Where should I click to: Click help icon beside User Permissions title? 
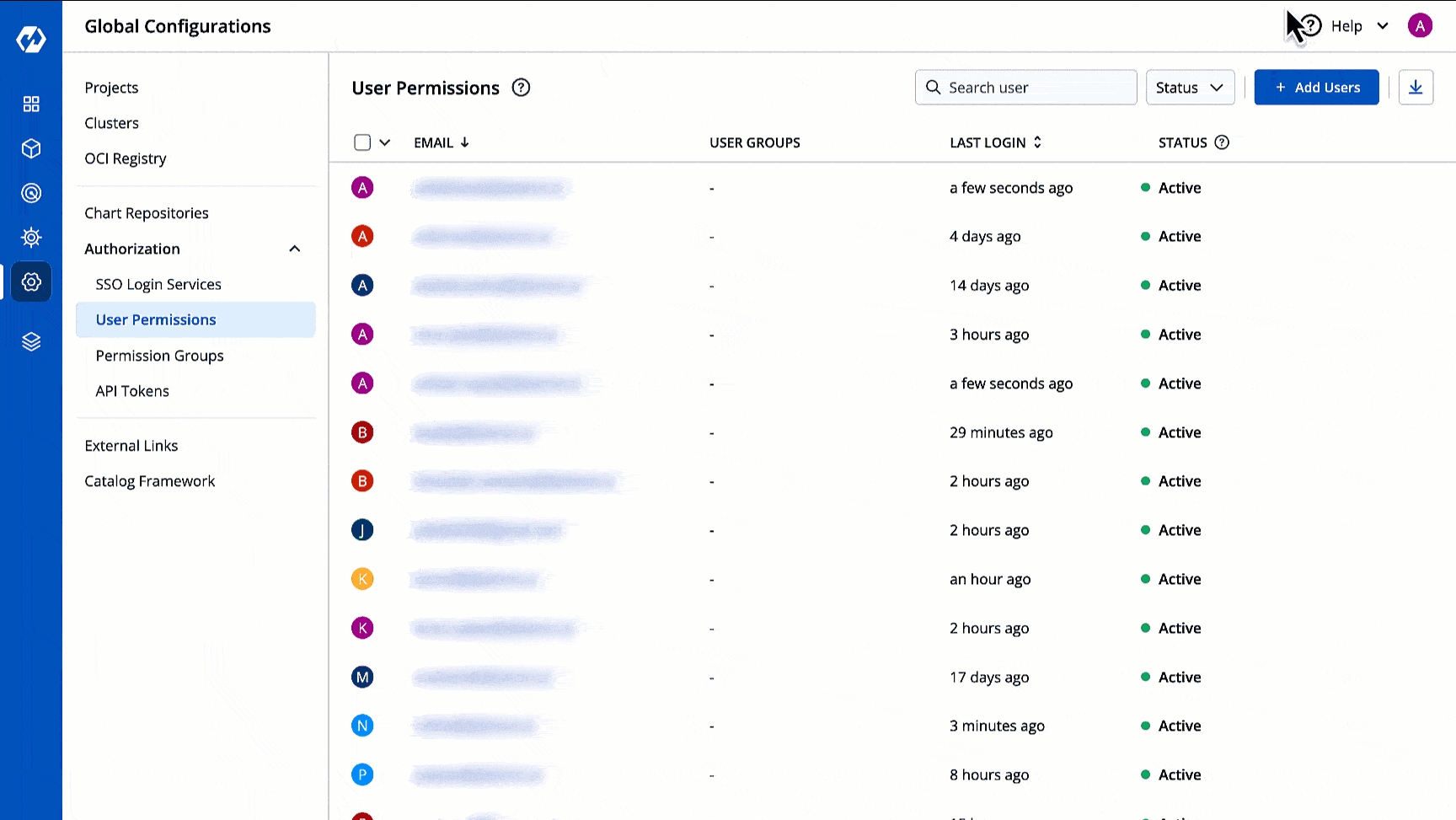coord(522,88)
